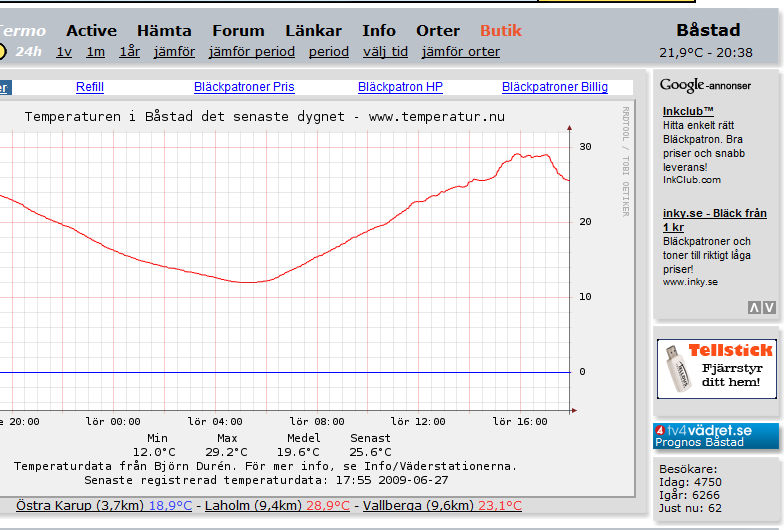
Task: Open the Hämta menu item
Action: [164, 30]
